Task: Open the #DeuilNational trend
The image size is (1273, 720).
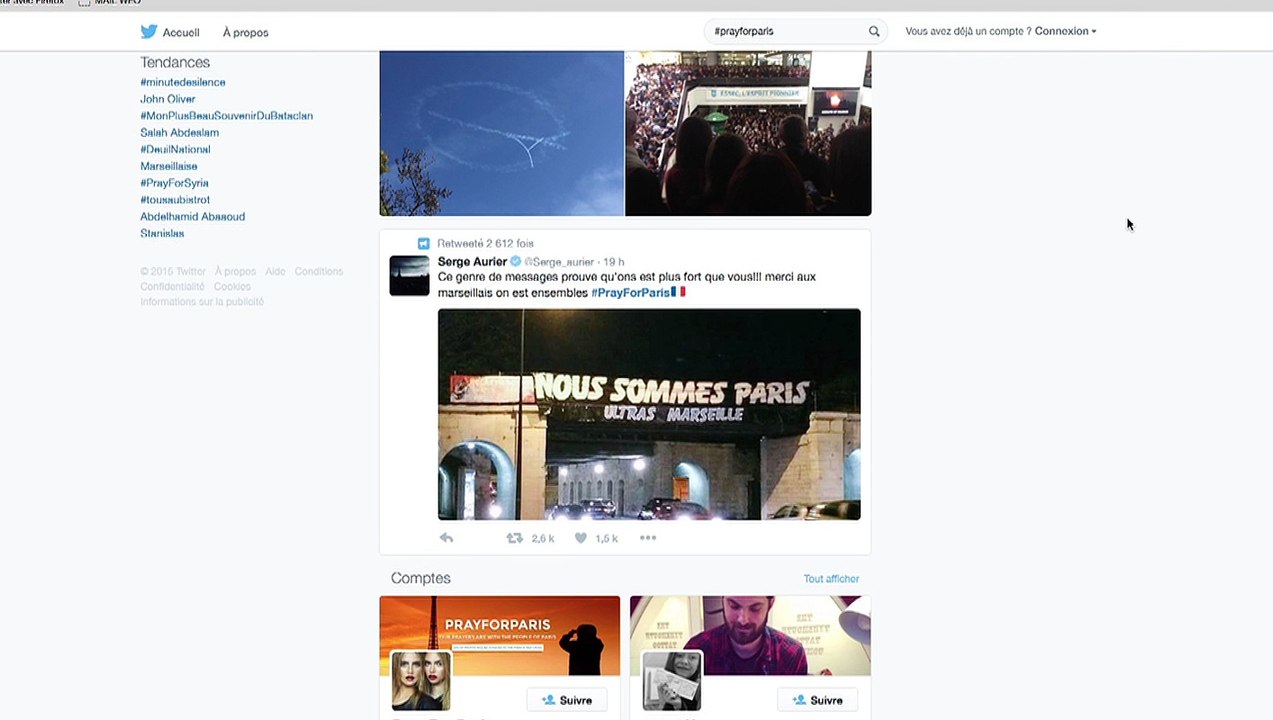Action: point(175,150)
